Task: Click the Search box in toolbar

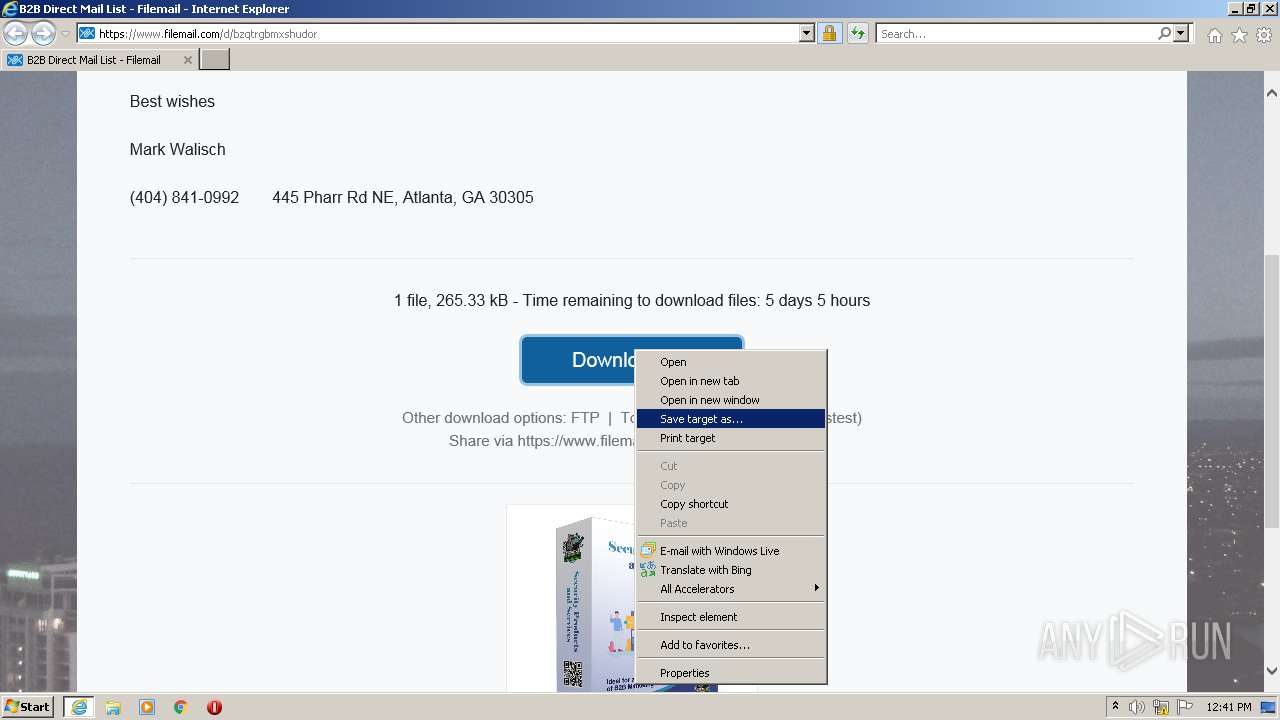Action: point(1017,33)
